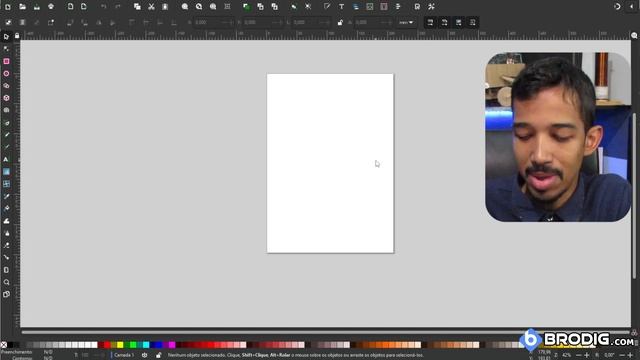Select the magenta palette swatch
Image resolution: width=640 pixels, height=360 pixels.
click(172, 345)
